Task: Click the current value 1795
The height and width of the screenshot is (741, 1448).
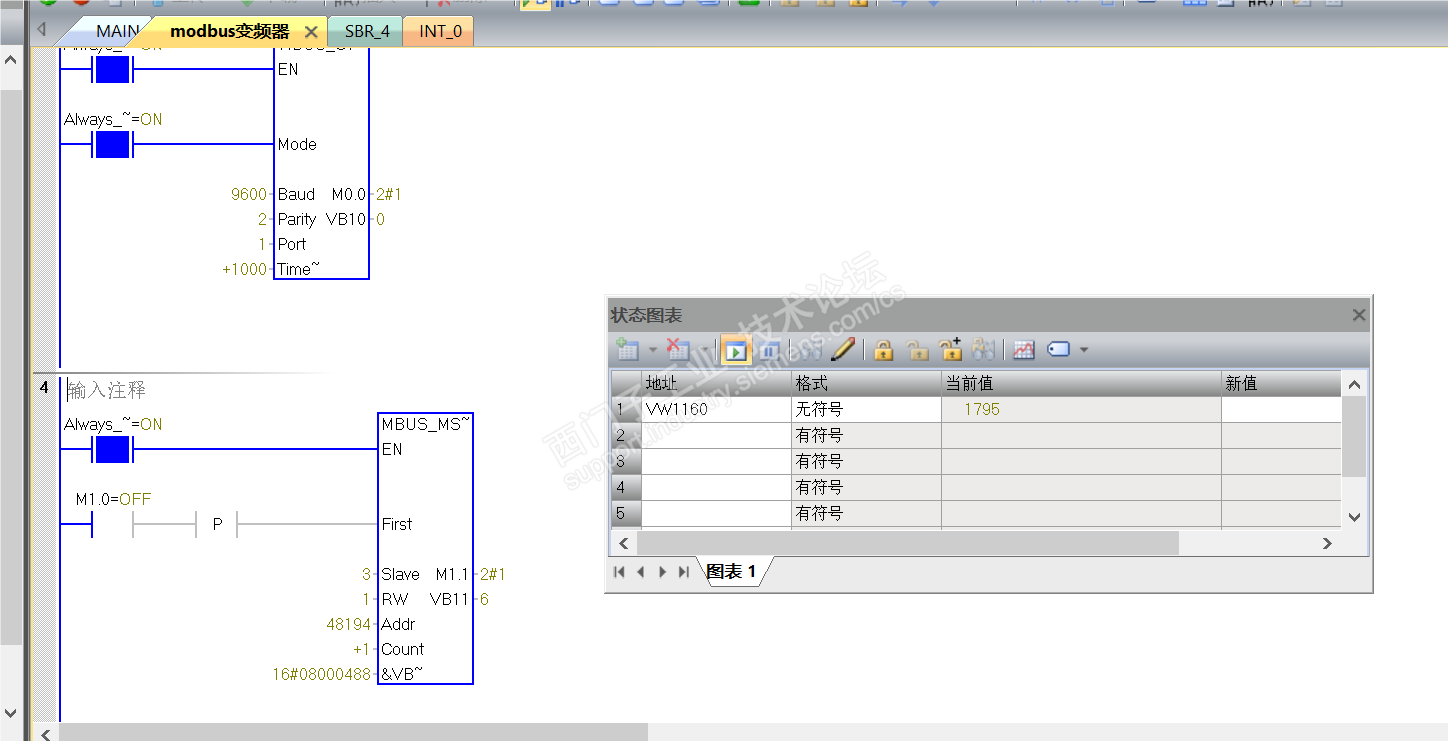Action: [x=982, y=409]
